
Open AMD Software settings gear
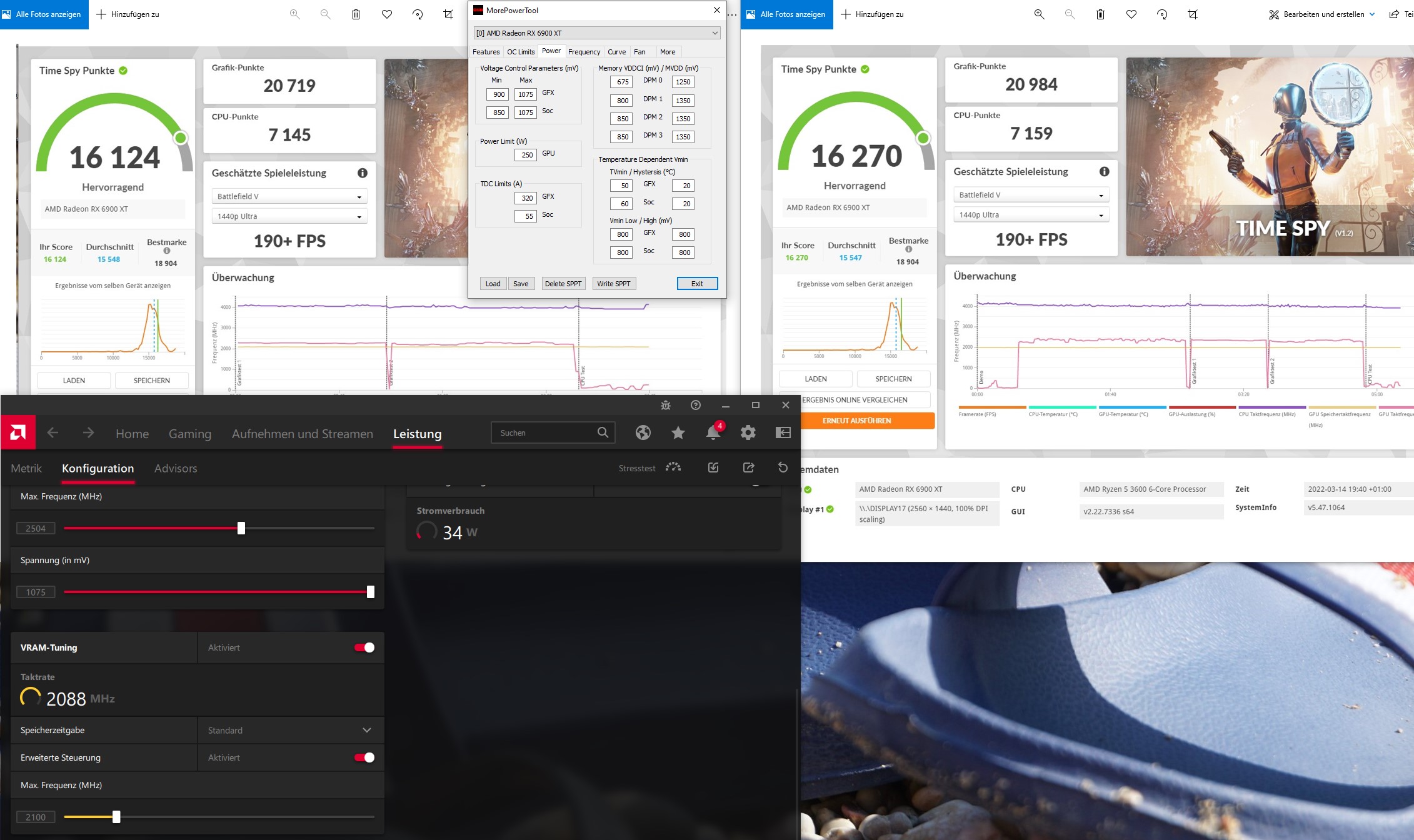pyautogui.click(x=748, y=432)
